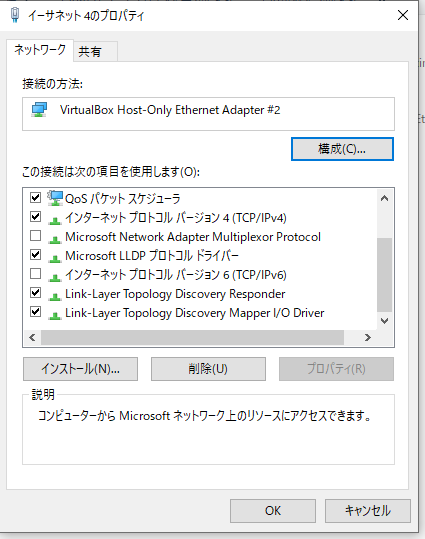
Task: Switch to the ネットワーク tab
Action: click(x=40, y=50)
